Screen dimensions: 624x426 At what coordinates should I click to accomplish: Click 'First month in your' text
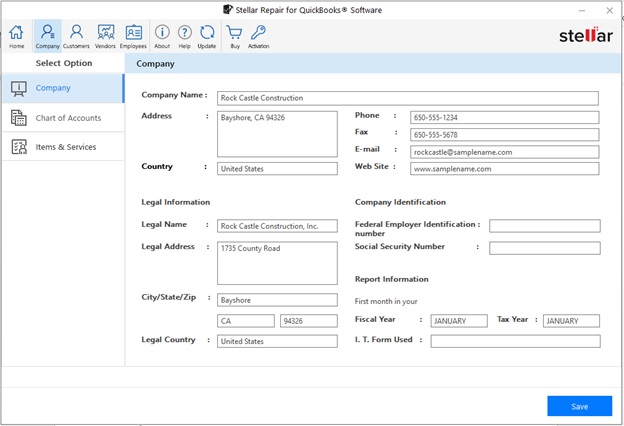point(386,301)
